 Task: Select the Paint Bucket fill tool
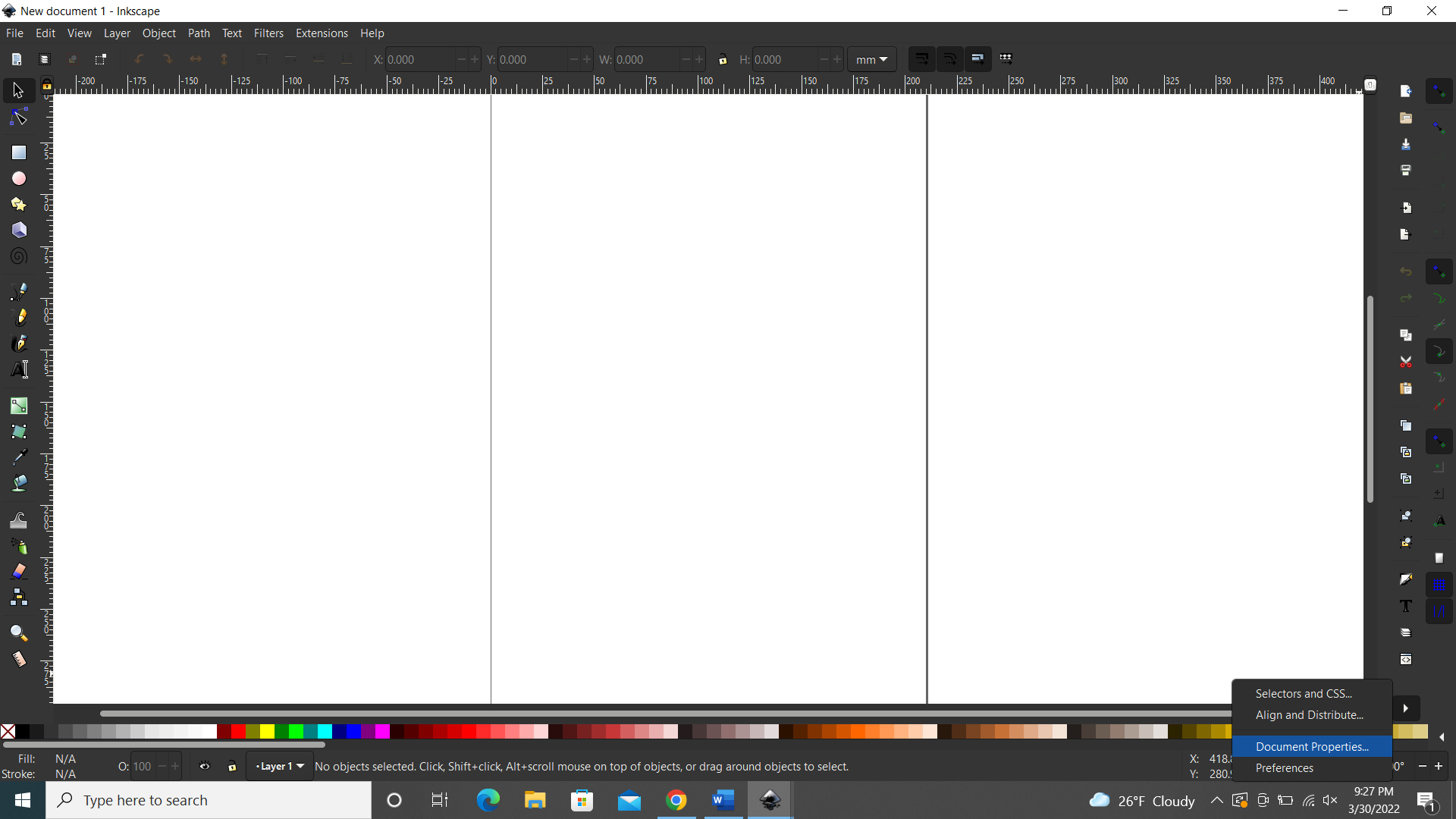point(18,481)
